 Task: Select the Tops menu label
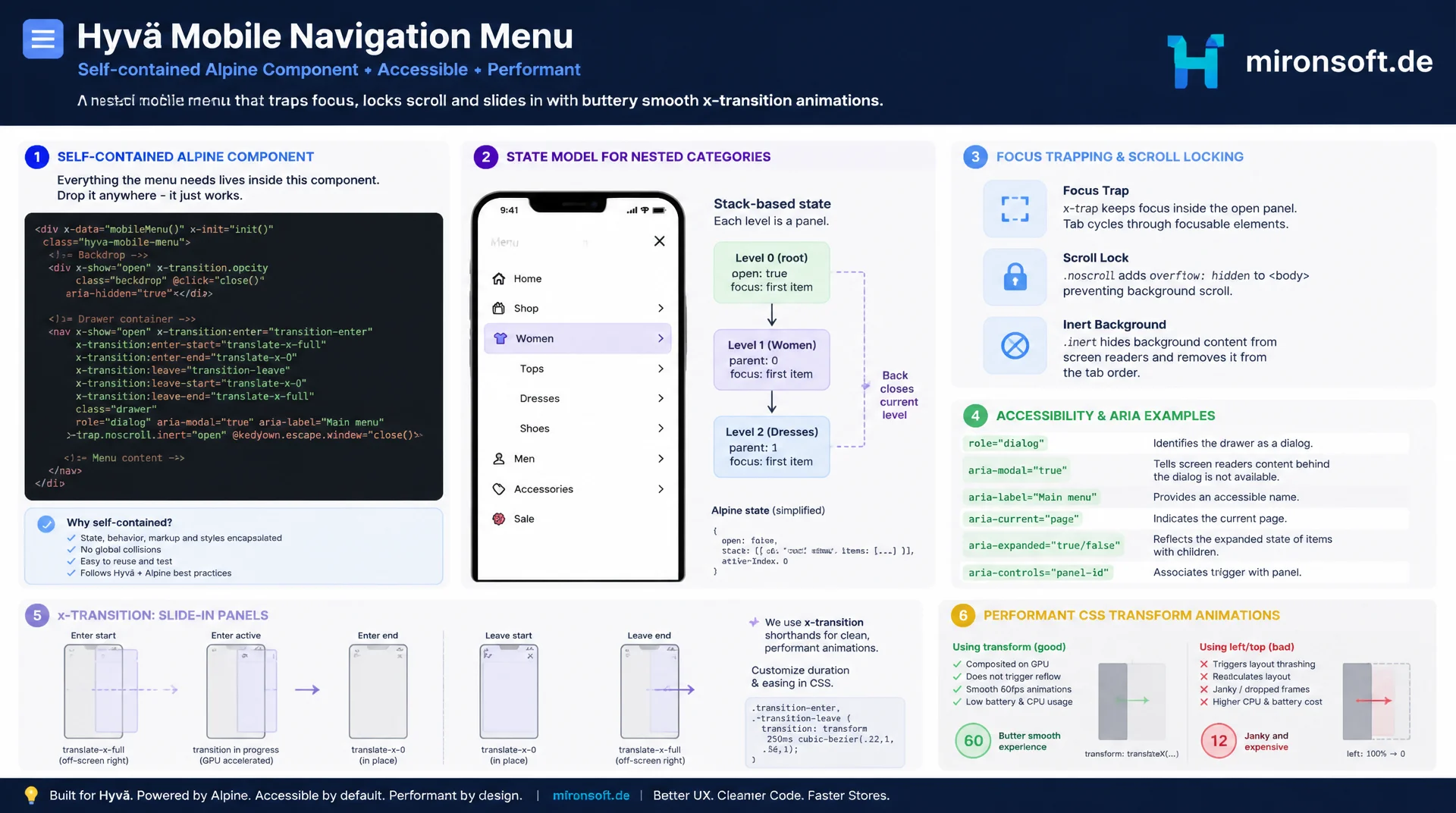pyautogui.click(x=532, y=369)
